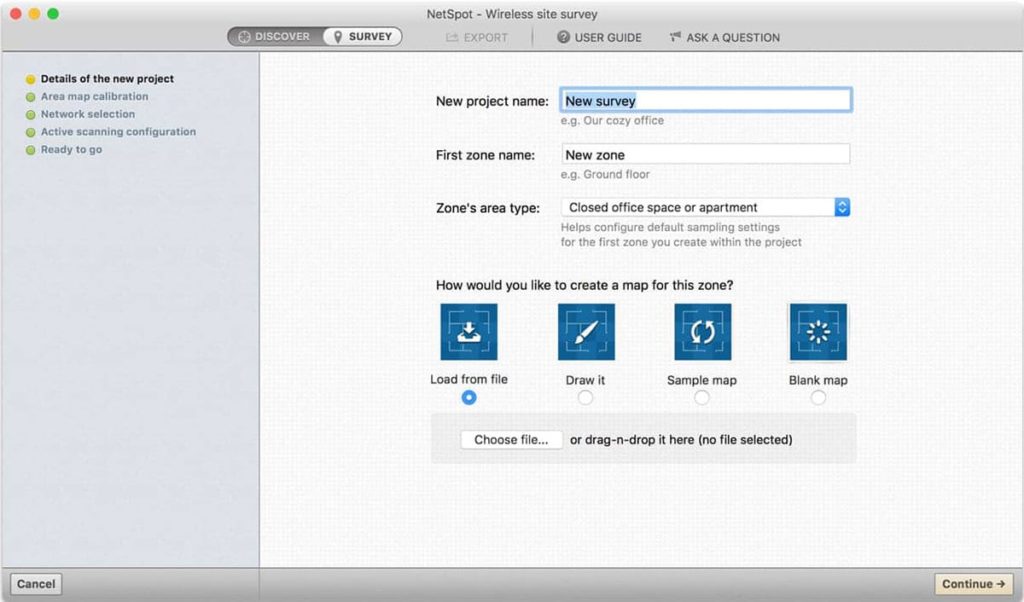The width and height of the screenshot is (1024, 602).
Task: Open the User Guide toolbar item
Action: pyautogui.click(x=599, y=37)
